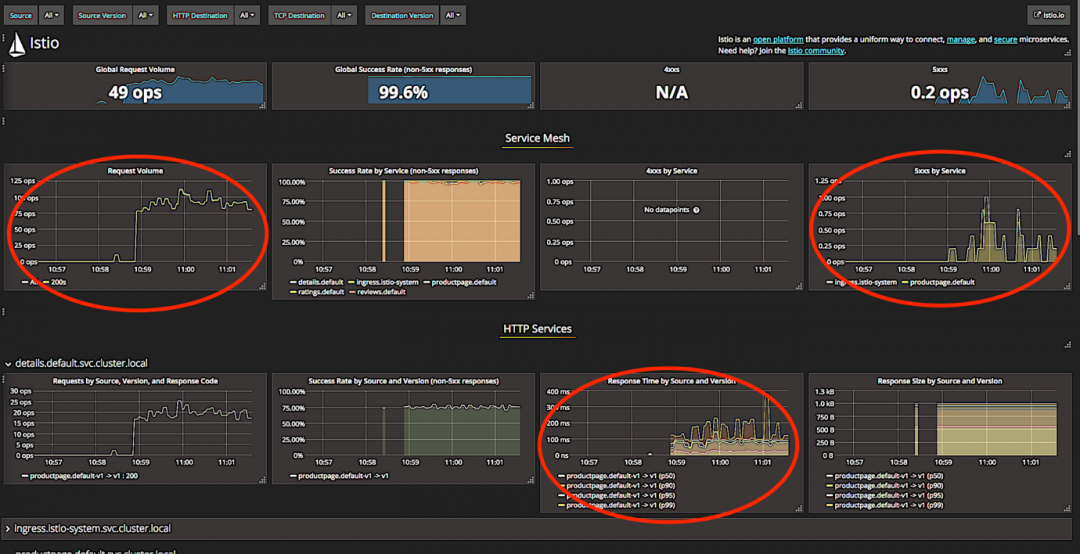Click the Destination Version variable label

point(402,15)
